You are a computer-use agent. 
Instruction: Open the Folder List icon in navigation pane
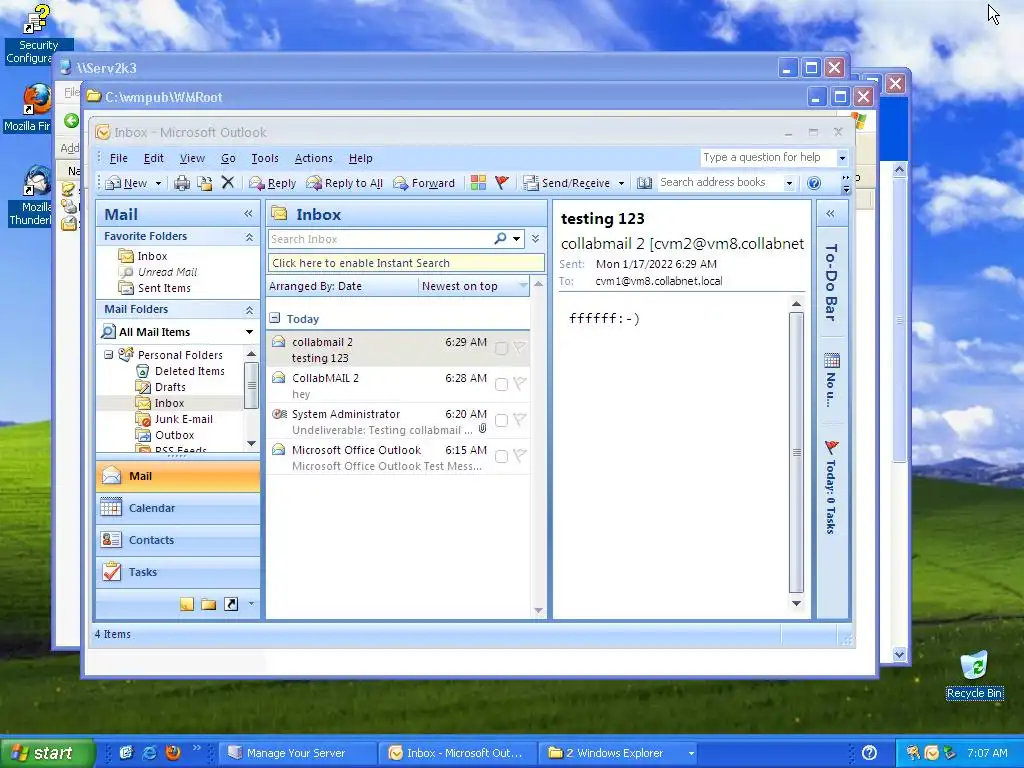tap(208, 604)
